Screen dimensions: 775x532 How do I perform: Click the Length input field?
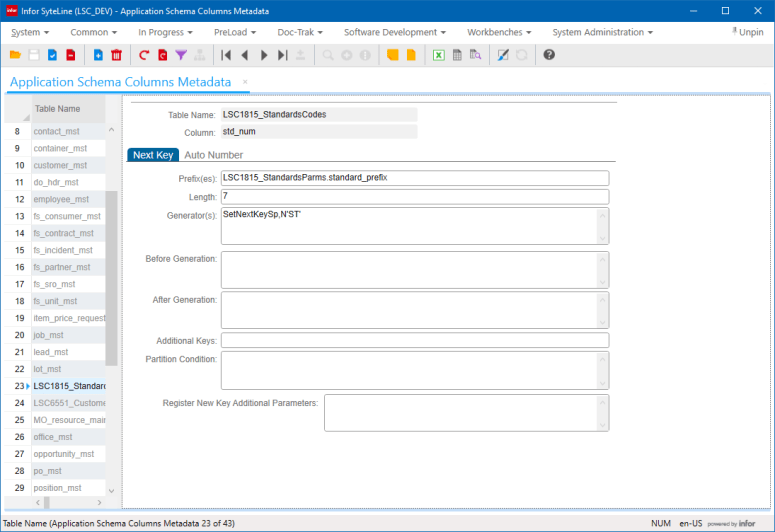pos(415,196)
